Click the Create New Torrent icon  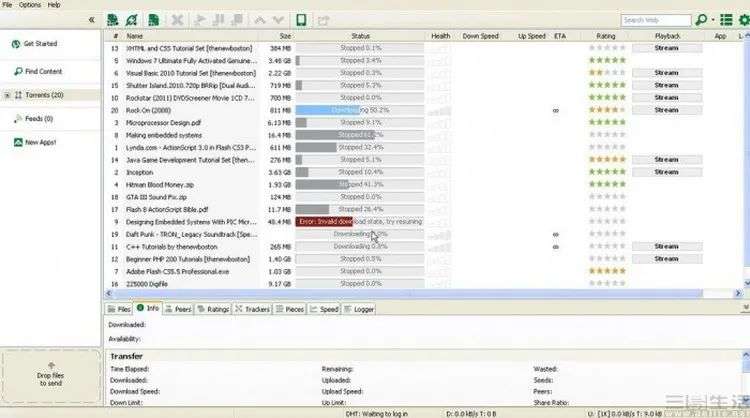tap(154, 20)
